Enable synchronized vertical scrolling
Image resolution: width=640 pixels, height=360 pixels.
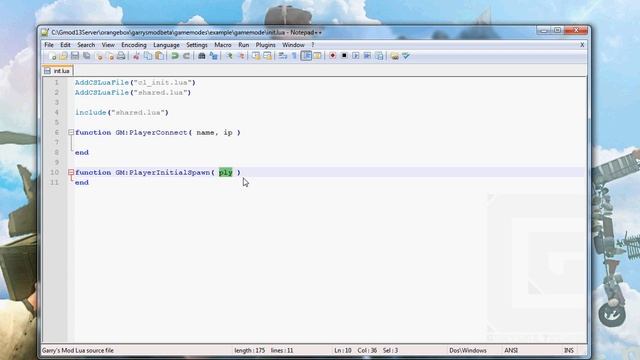point(256,56)
